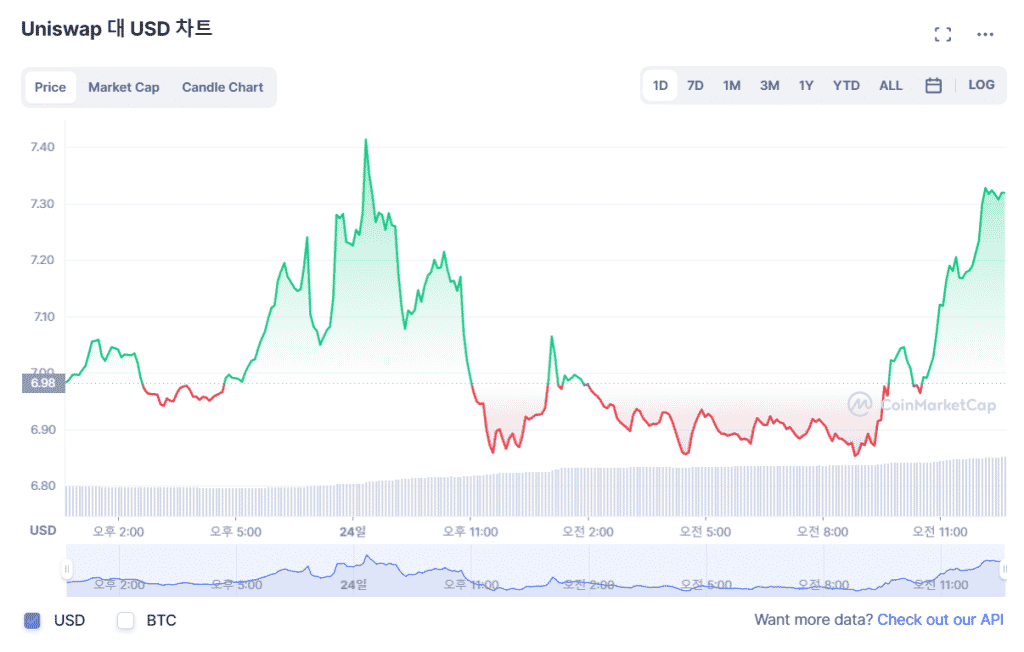Toggle LOG scale on the chart
This screenshot has height=652, width=1024.
[981, 85]
